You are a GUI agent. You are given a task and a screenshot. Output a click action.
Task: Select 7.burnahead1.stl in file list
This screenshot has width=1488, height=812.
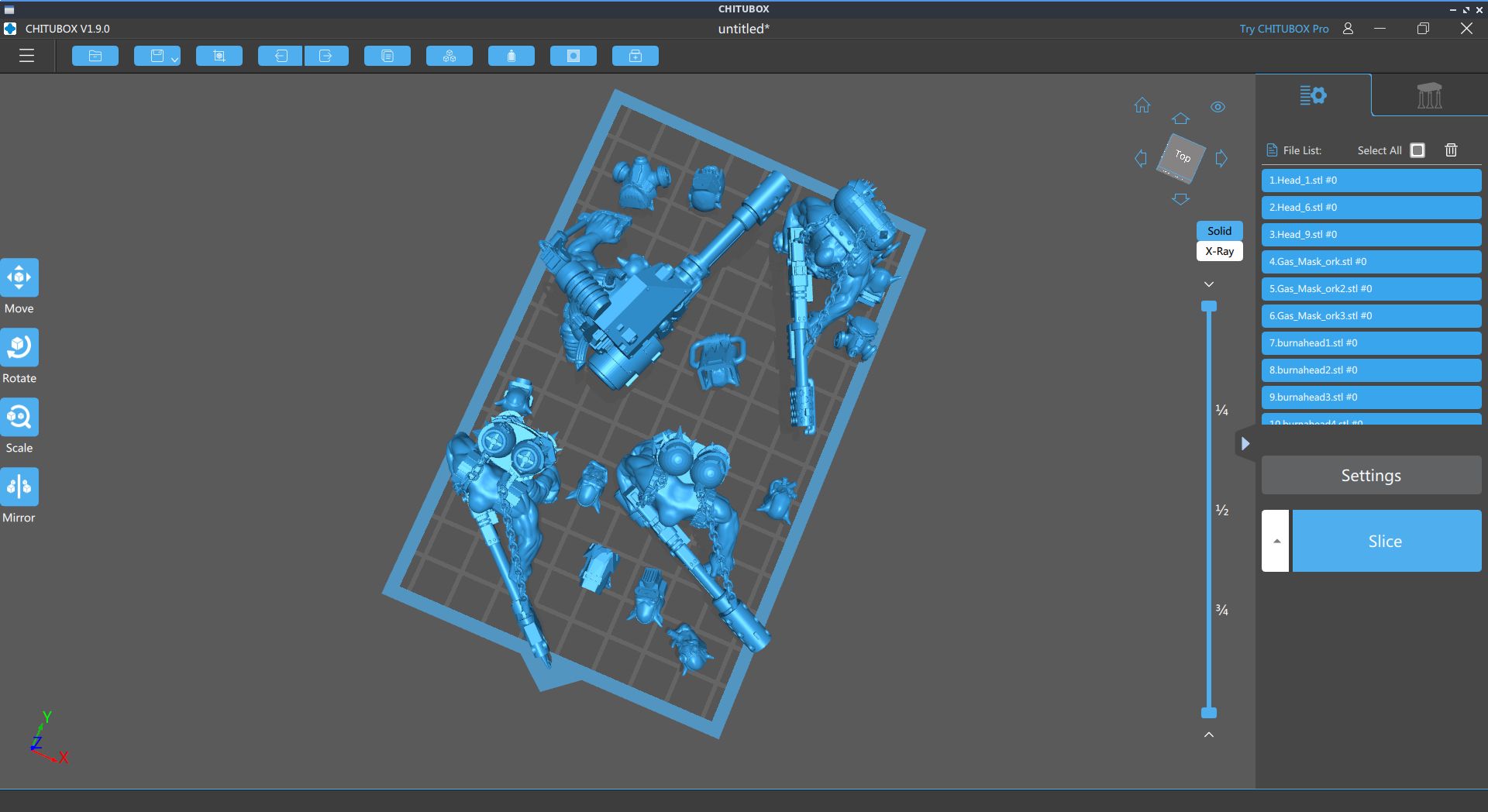pos(1372,343)
